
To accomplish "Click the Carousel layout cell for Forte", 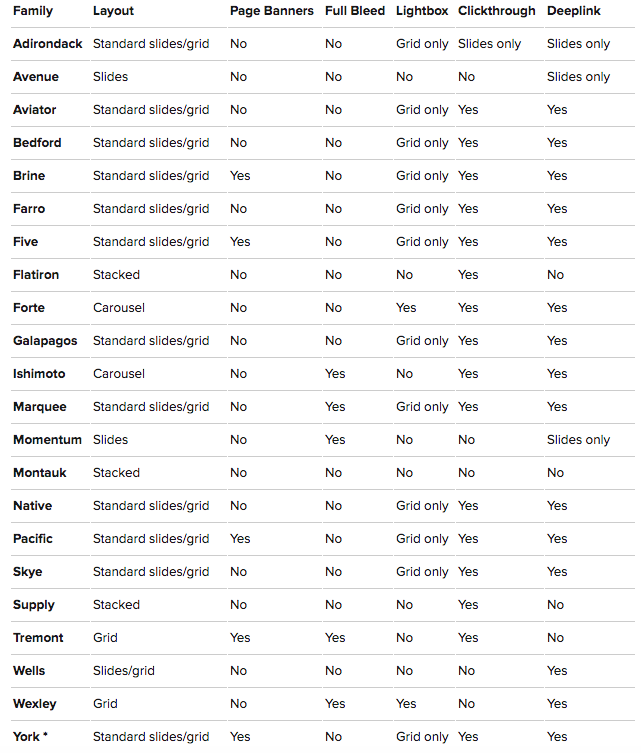I will [119, 308].
